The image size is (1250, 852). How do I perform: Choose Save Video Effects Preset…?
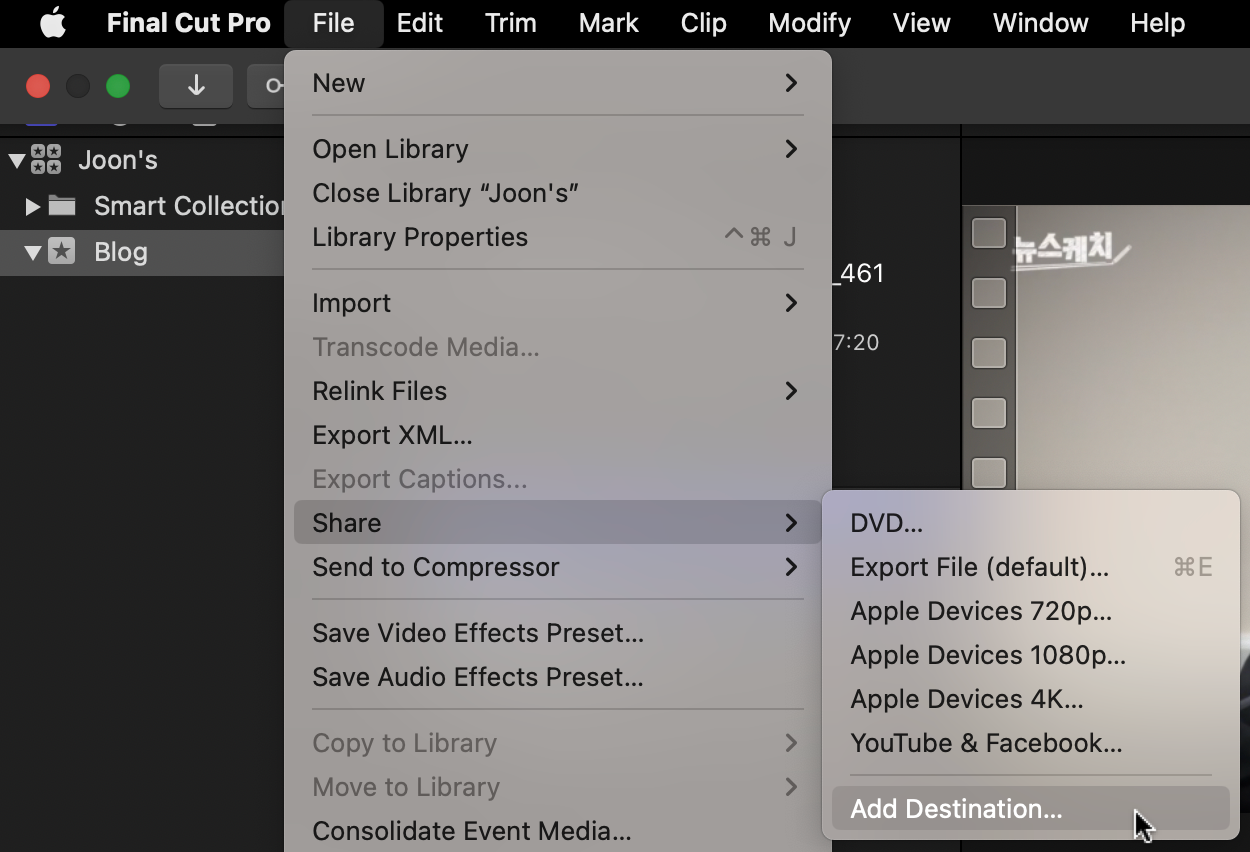558,633
